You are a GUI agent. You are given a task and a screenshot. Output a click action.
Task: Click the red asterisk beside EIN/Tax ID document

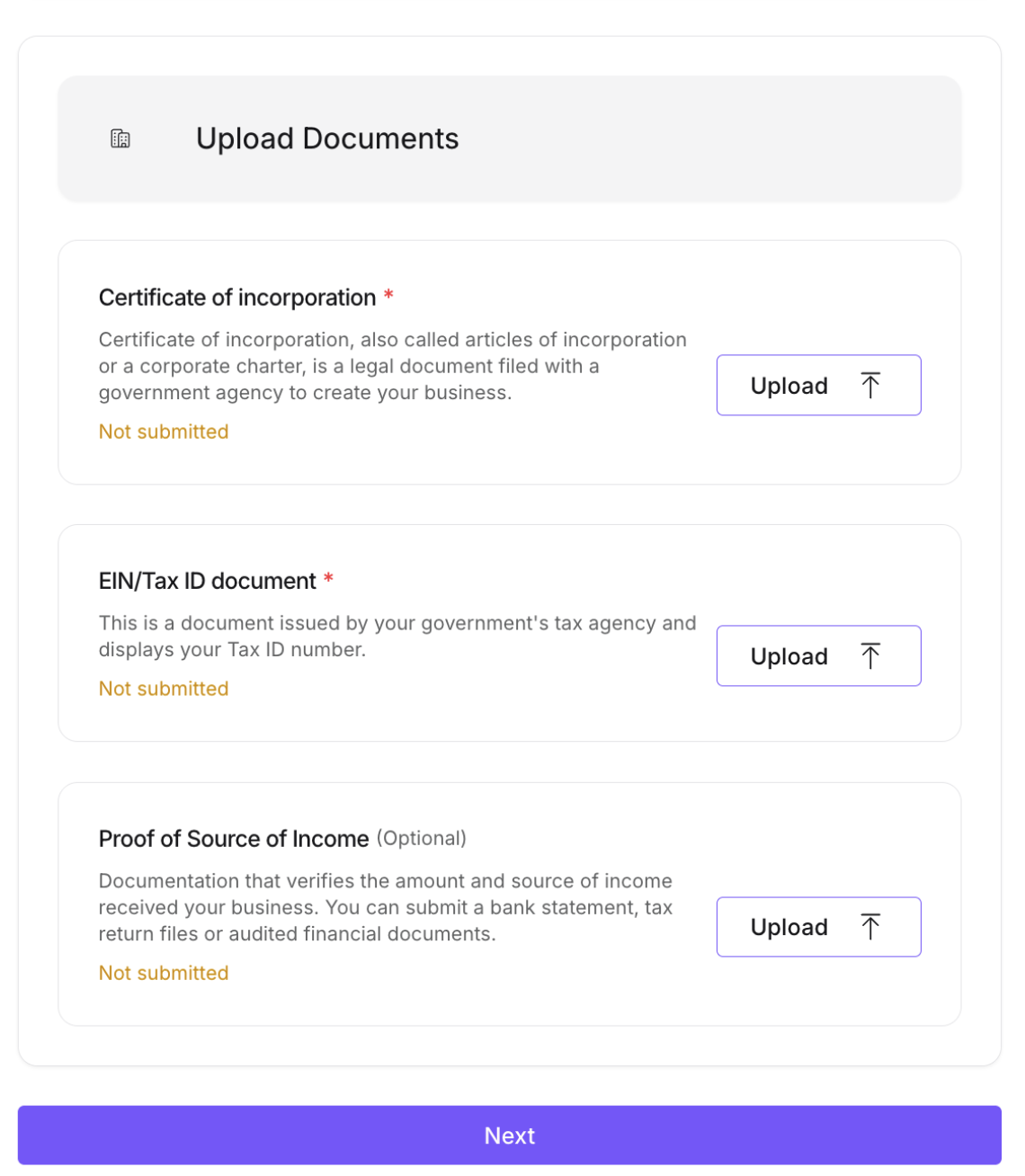tap(328, 578)
